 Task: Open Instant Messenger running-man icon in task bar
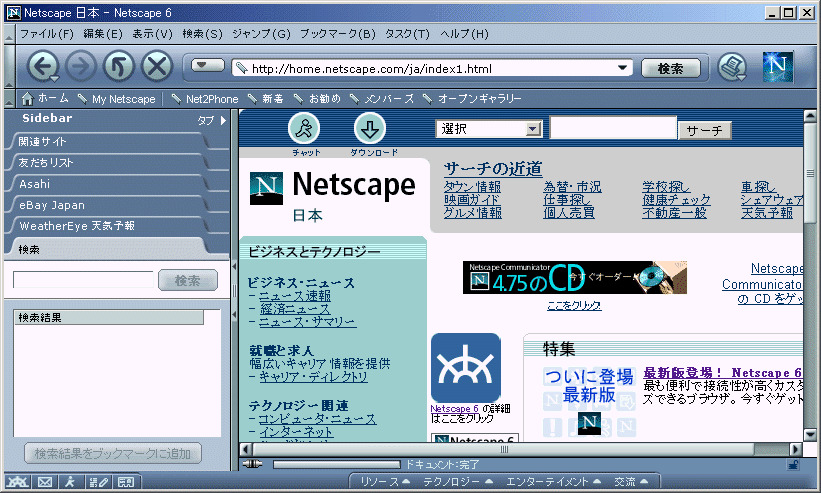(70, 482)
